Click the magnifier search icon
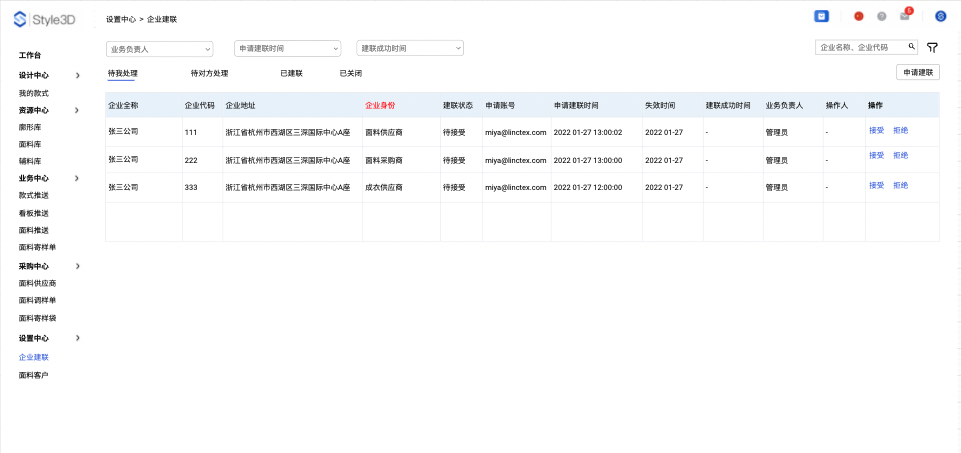 [911, 46]
